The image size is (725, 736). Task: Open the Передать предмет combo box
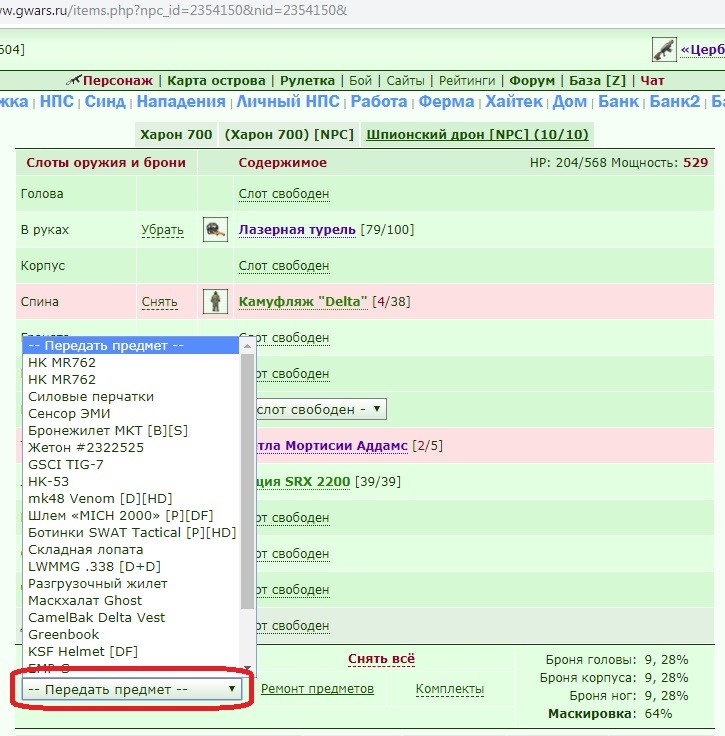[x=132, y=689]
